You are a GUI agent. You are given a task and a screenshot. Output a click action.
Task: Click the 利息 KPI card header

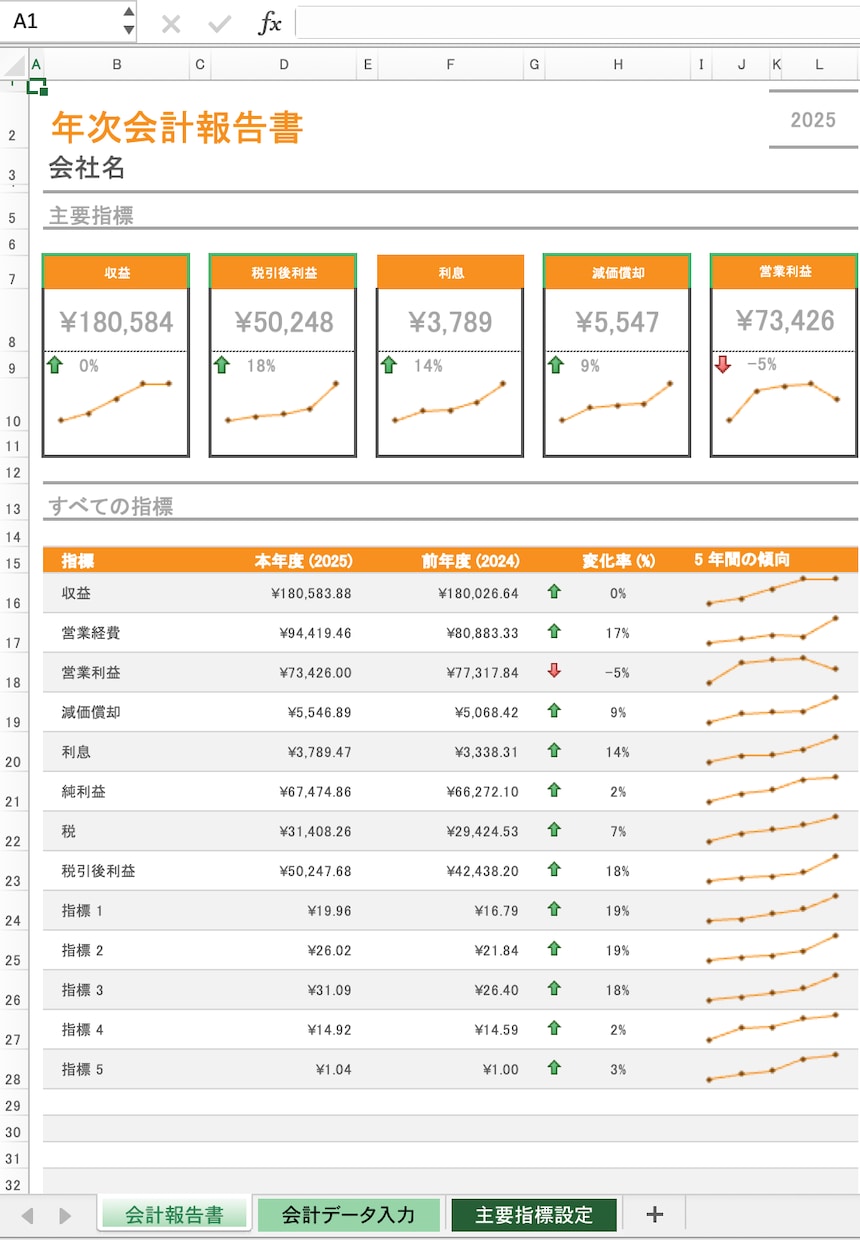(x=450, y=272)
